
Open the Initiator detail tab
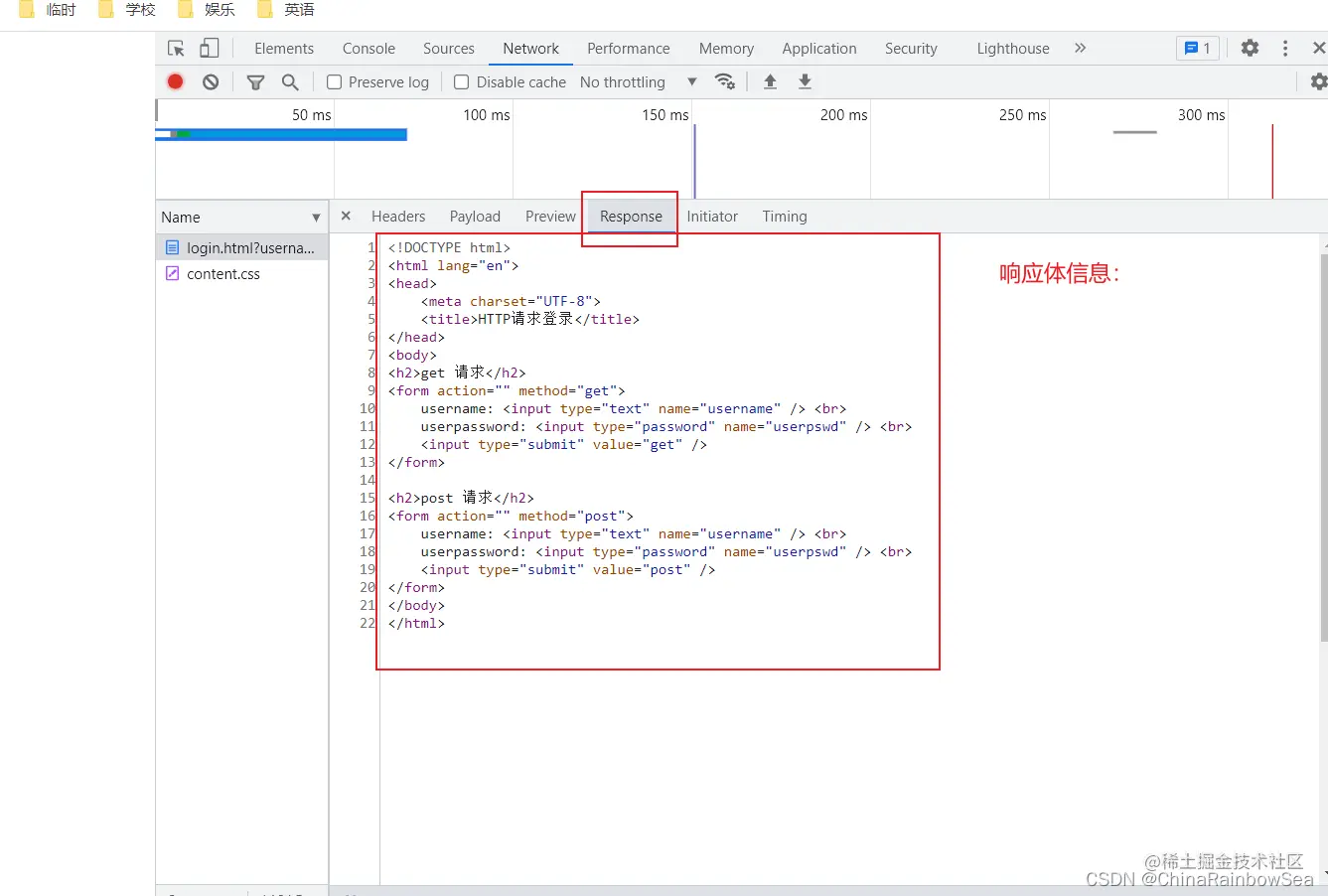tap(712, 217)
